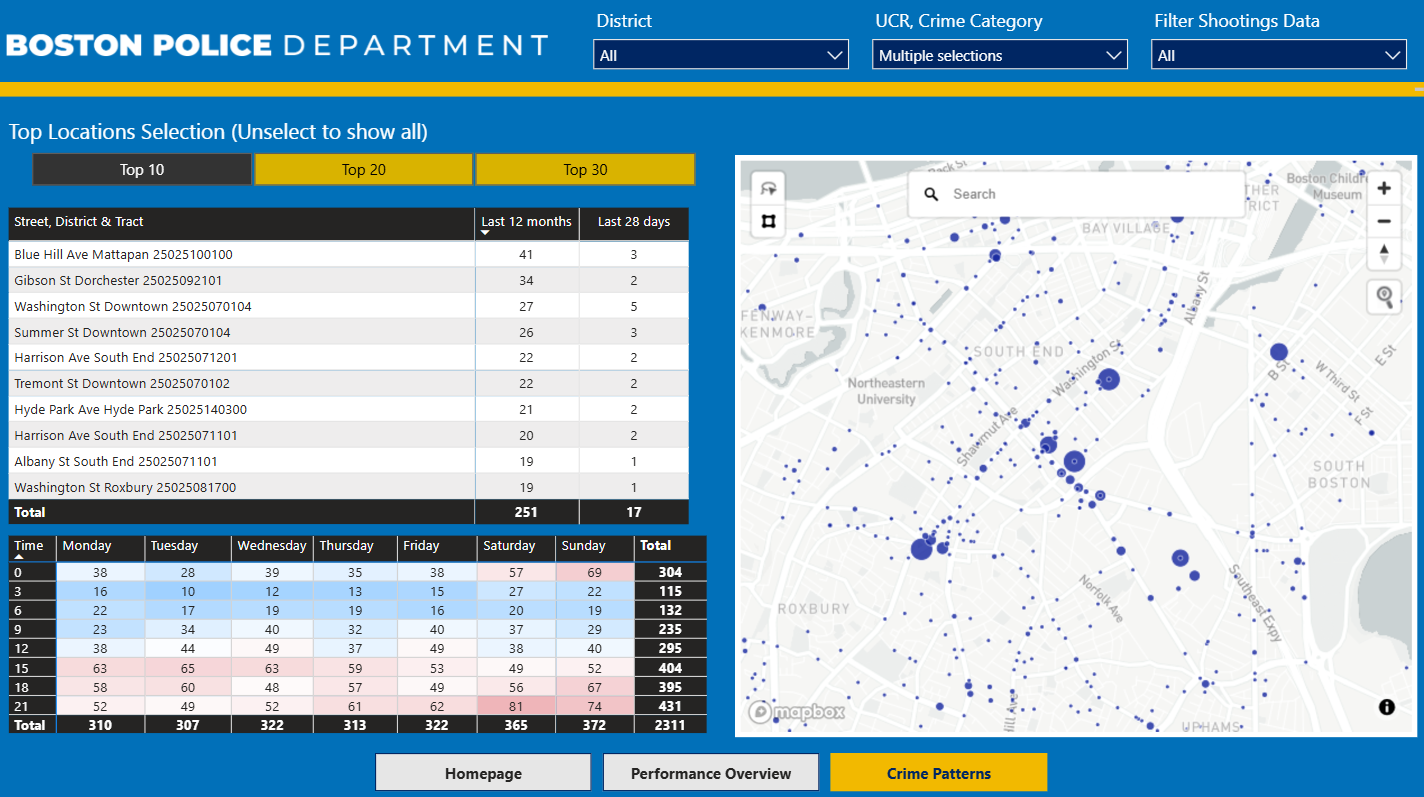
Task: Select Blue Hill Ave Mattapan row
Action: 349,255
